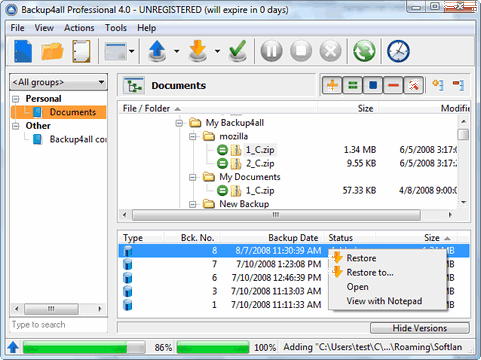481x360 pixels.
Task: Collapse the Personal group
Action: (15, 99)
